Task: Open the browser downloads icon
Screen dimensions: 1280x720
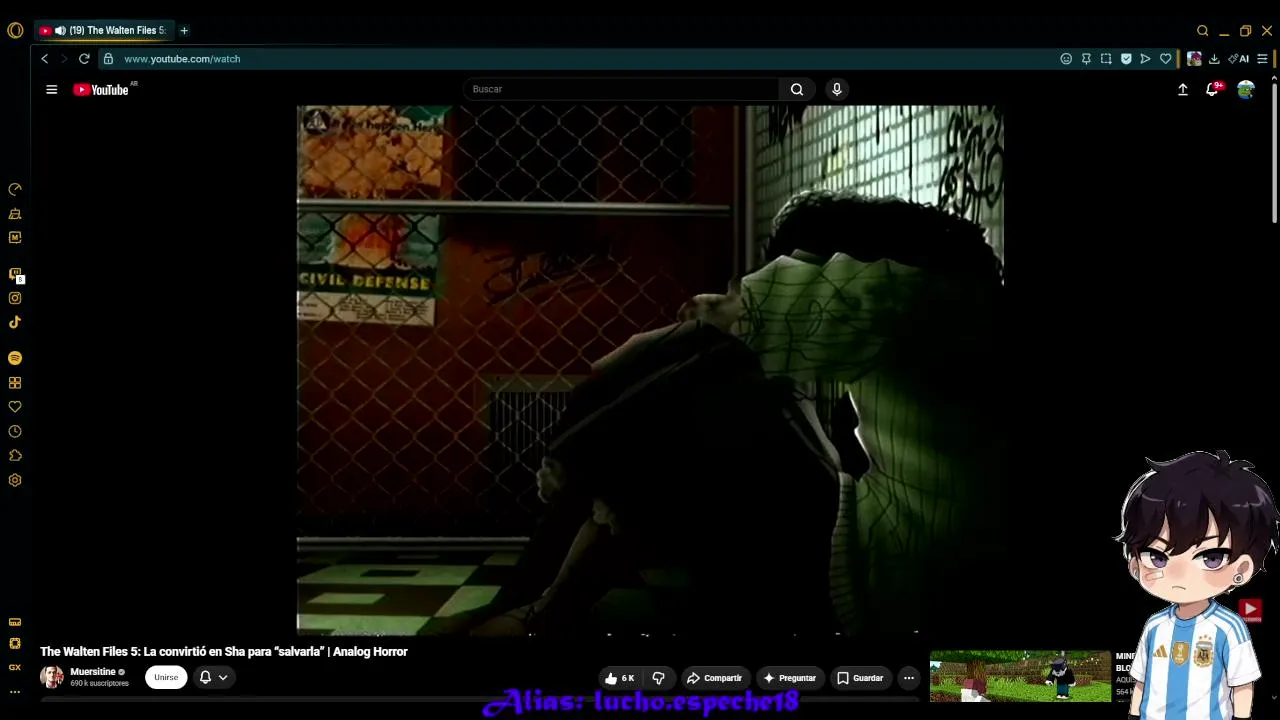Action: (1214, 59)
